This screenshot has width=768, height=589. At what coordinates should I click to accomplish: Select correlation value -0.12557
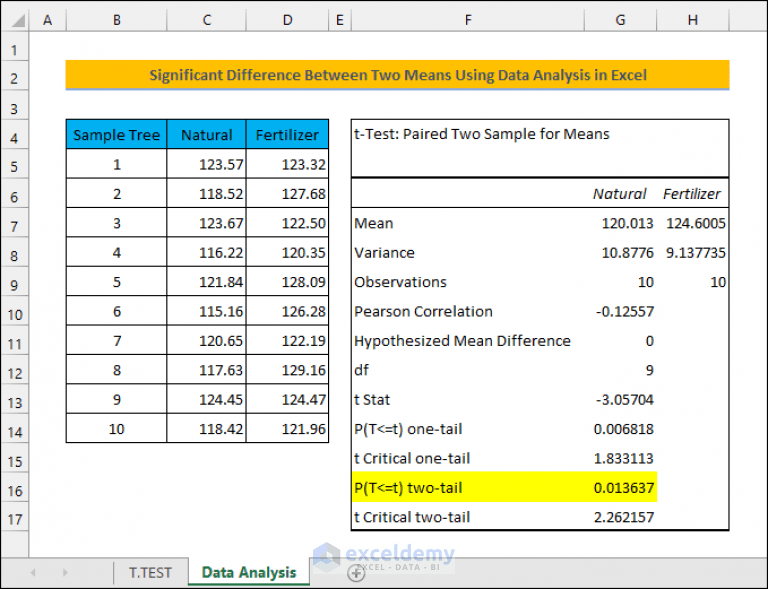pos(620,311)
